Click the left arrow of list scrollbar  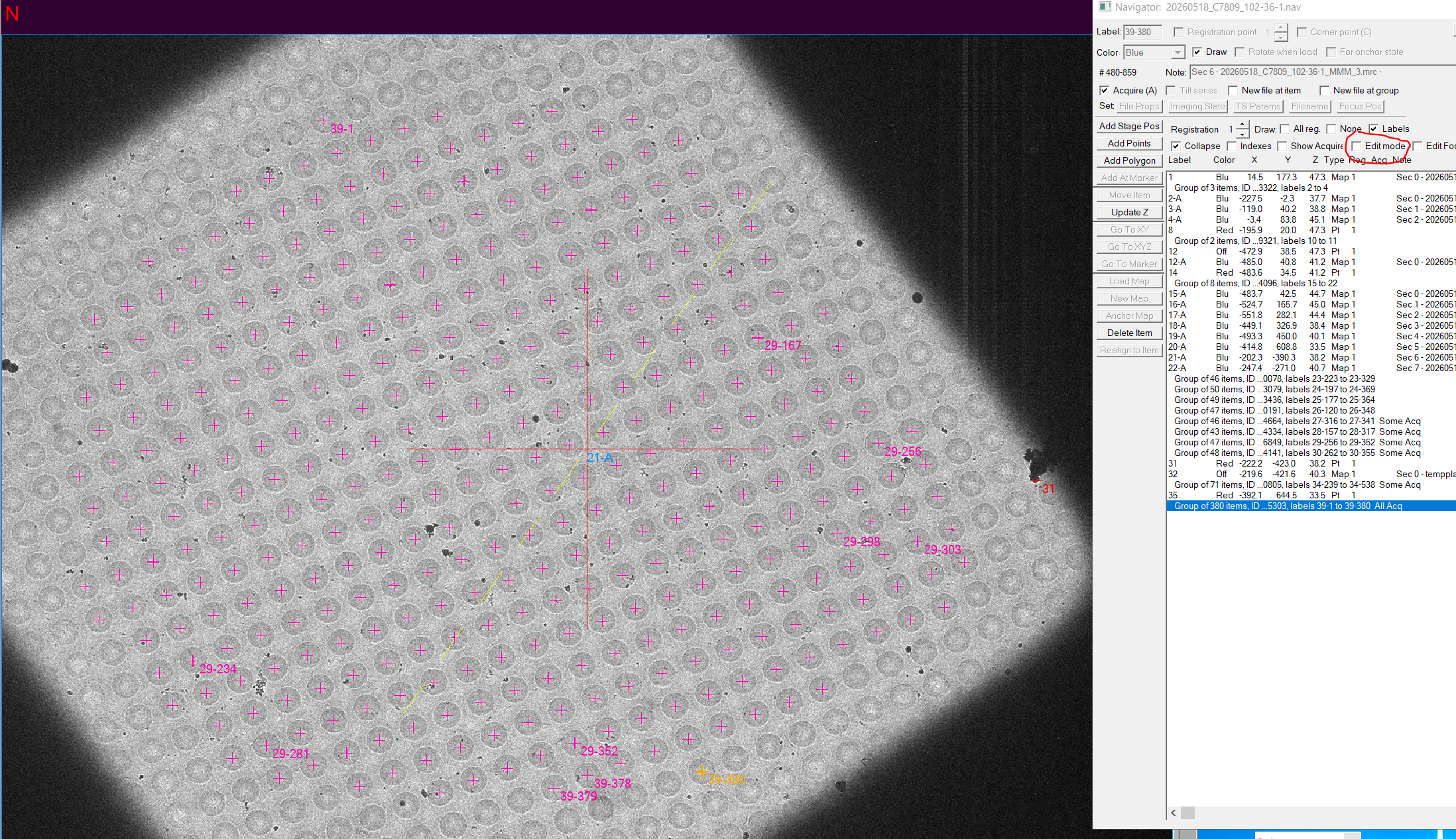click(1173, 813)
